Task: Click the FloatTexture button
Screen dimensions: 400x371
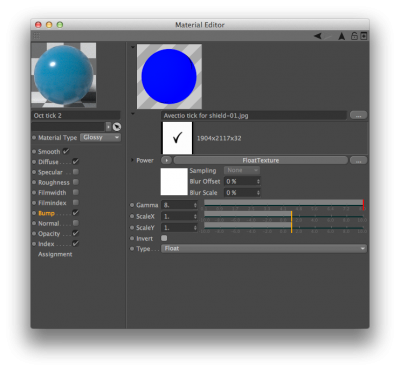Action: (x=261, y=160)
